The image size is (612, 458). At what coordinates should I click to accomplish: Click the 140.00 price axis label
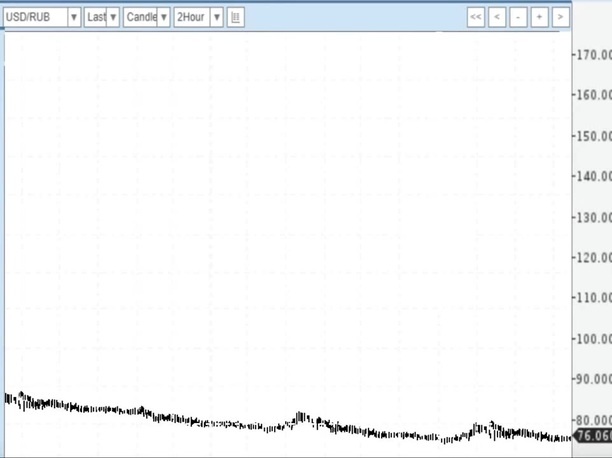(594, 176)
